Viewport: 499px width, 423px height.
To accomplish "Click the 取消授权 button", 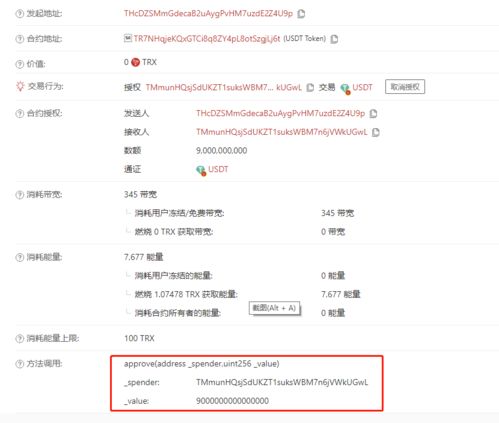I will [405, 87].
